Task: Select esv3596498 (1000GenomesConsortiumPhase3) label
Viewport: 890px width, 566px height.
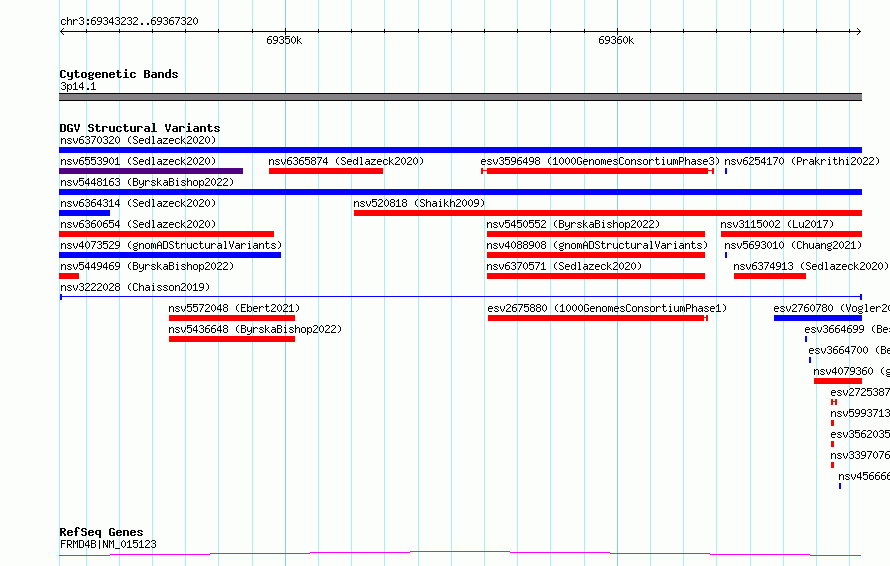Action: click(600, 161)
